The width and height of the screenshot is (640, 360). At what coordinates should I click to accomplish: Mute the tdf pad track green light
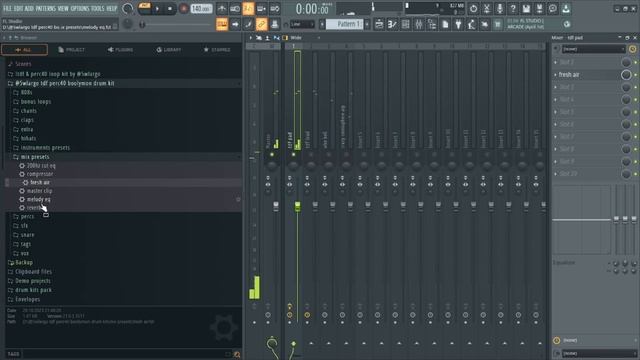click(293, 155)
